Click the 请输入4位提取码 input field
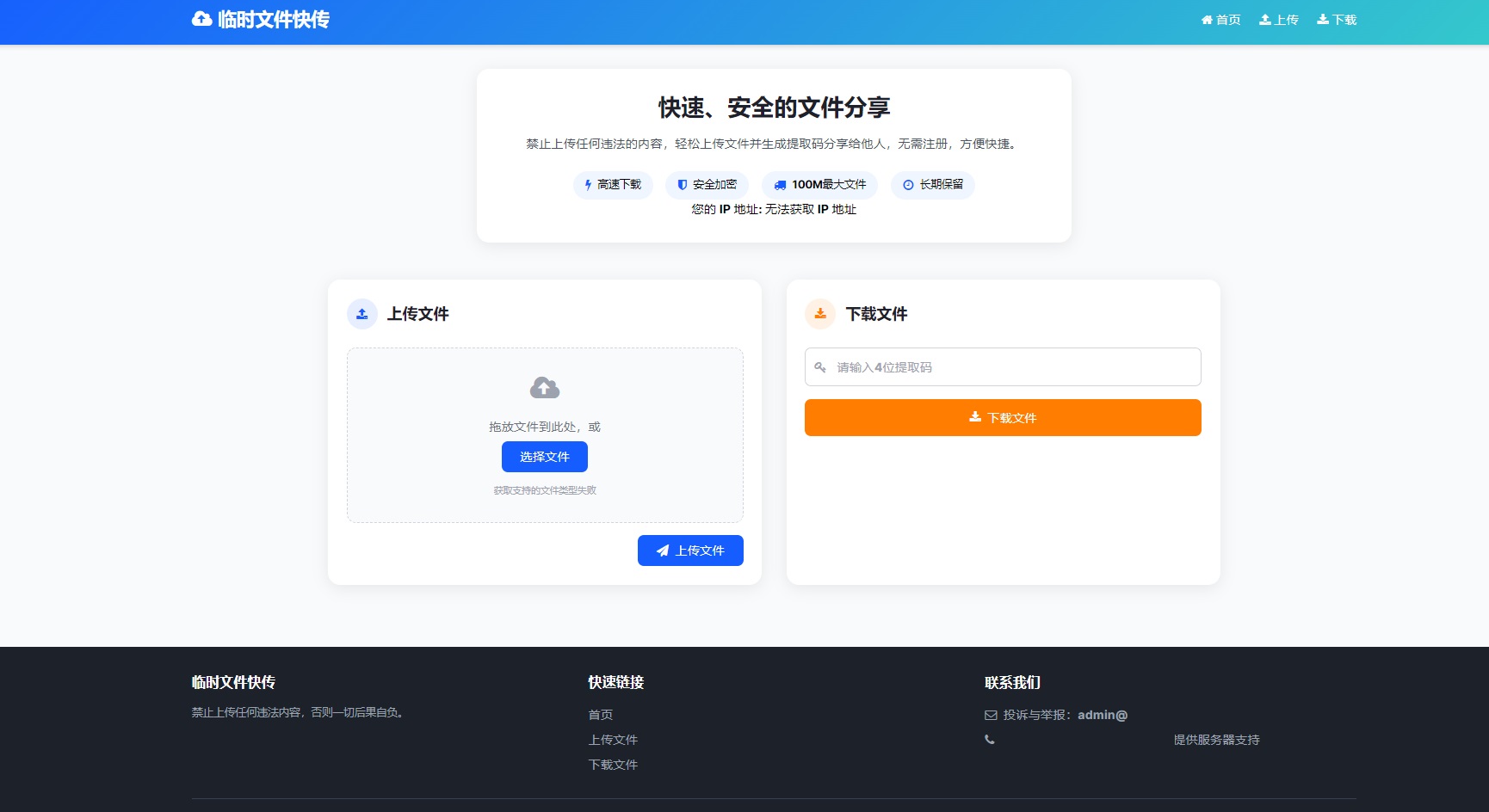The image size is (1489, 812). click(x=1002, y=367)
